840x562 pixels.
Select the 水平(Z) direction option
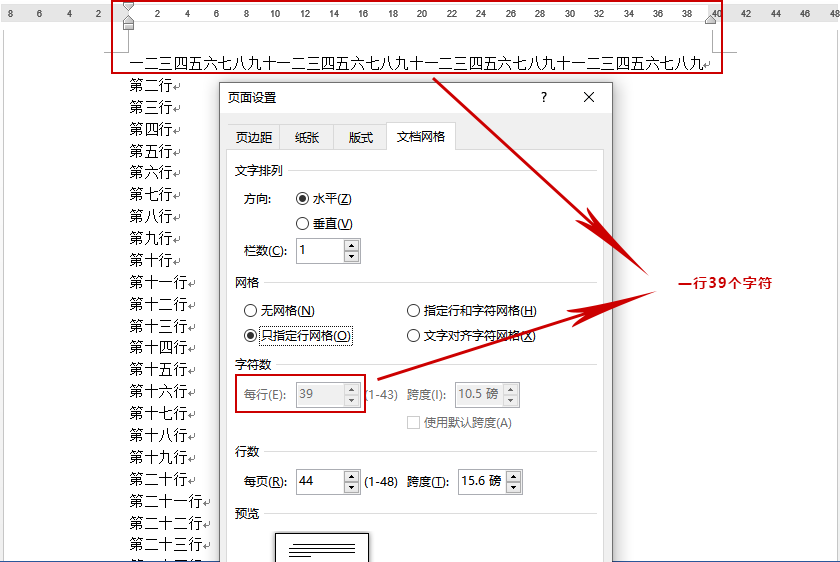(324, 199)
